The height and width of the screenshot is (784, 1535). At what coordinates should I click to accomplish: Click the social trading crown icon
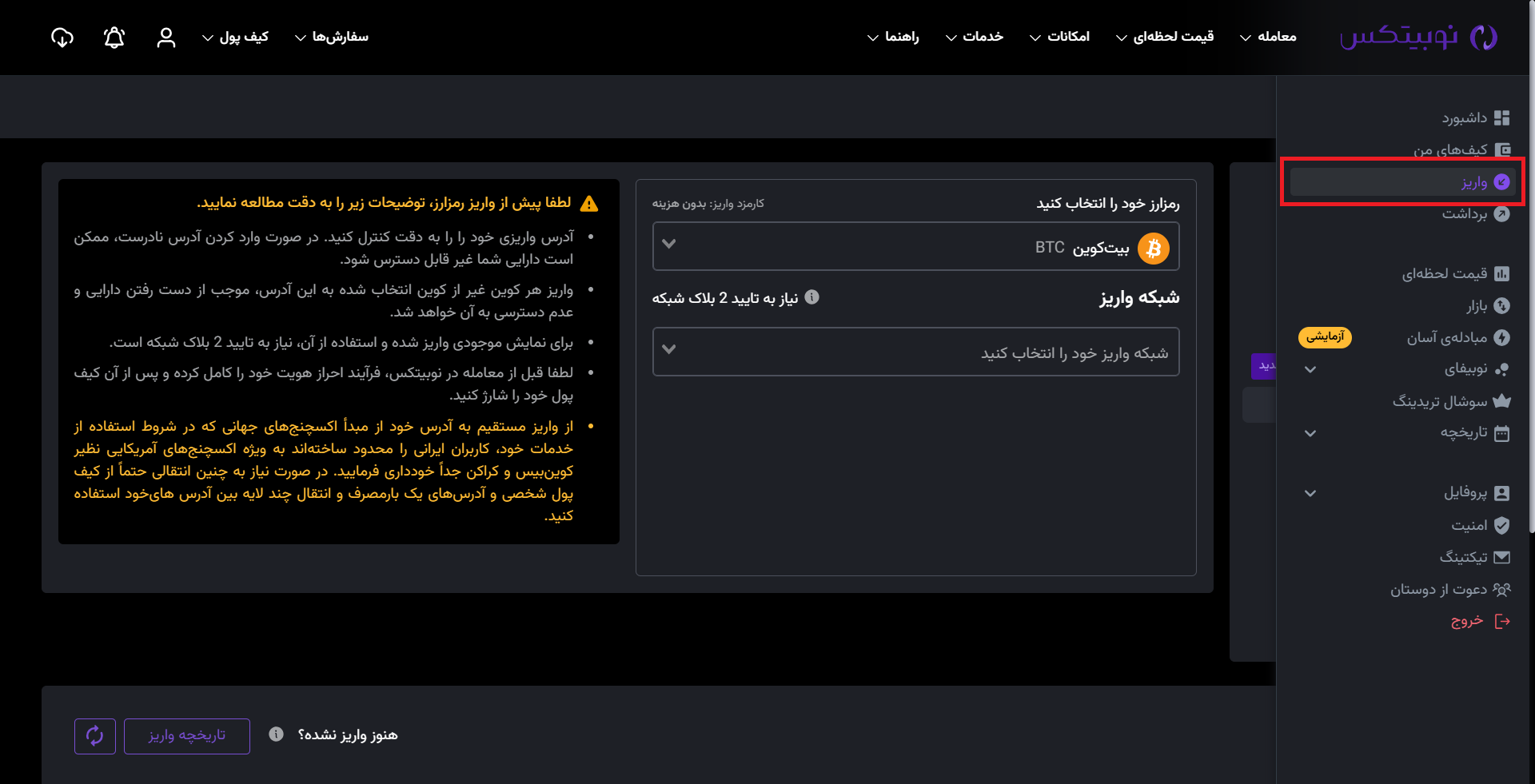pos(1502,401)
